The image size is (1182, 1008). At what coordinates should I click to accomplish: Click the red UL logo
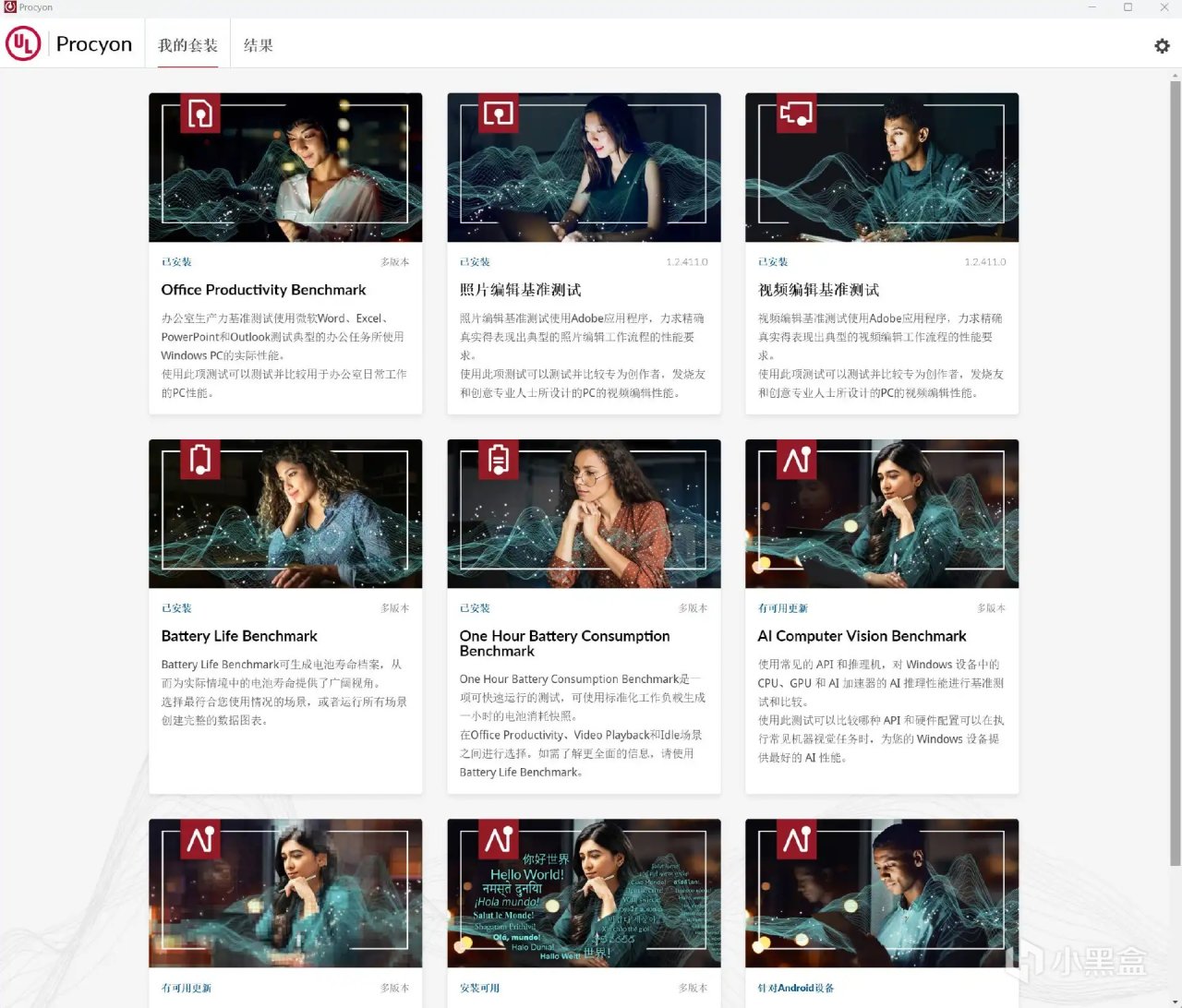[23, 43]
